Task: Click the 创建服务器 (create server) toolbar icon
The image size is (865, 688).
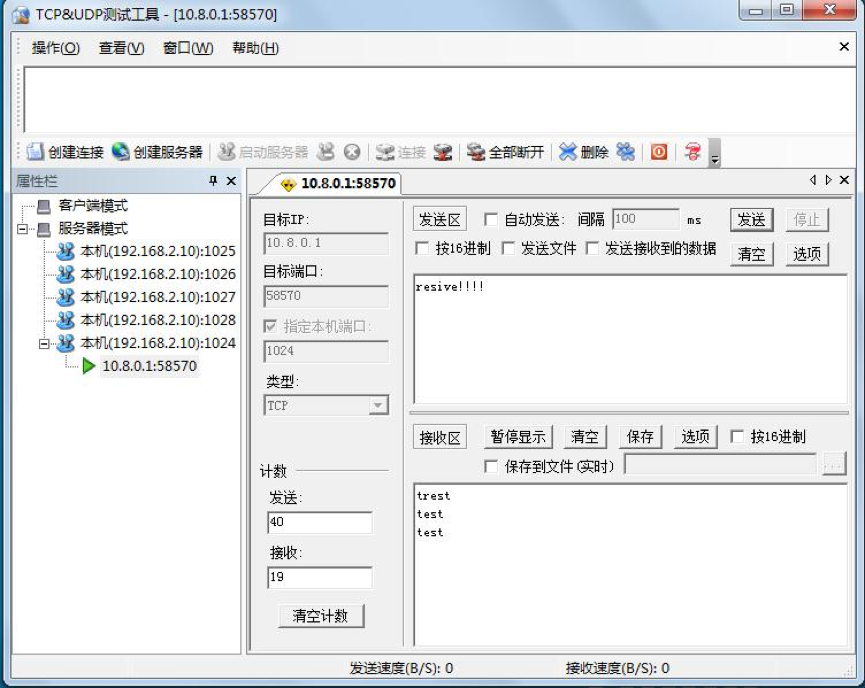Action: pos(157,152)
